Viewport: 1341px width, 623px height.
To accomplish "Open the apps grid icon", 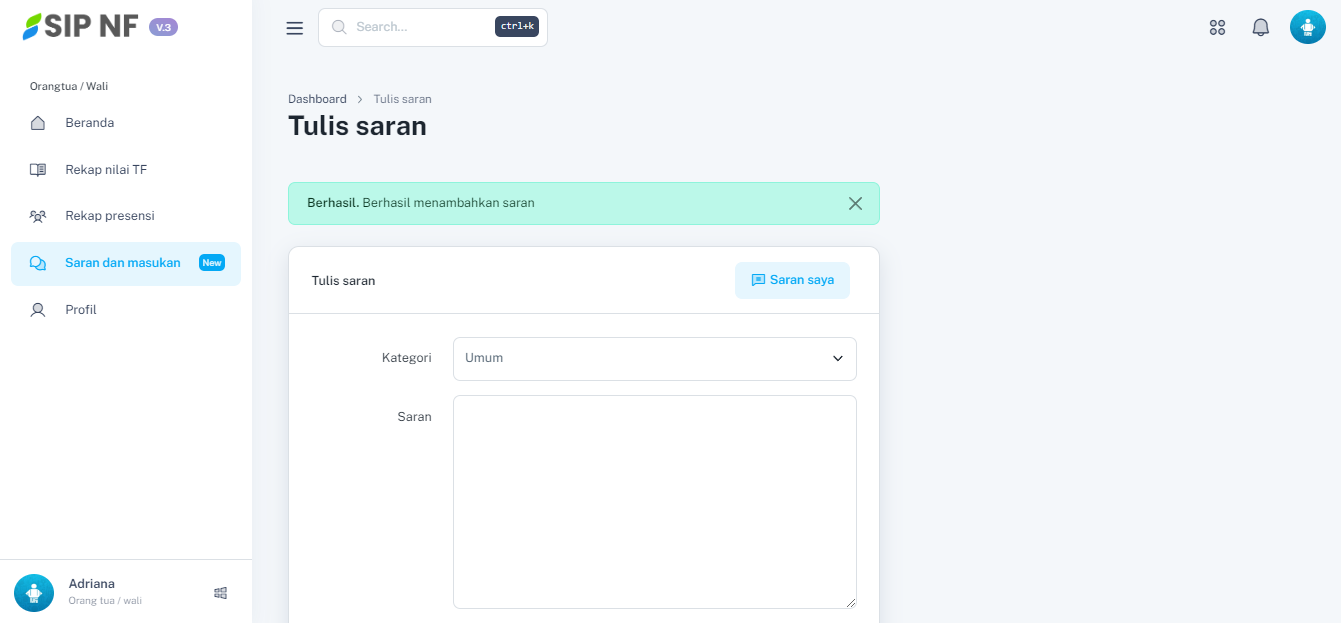I will (1217, 28).
